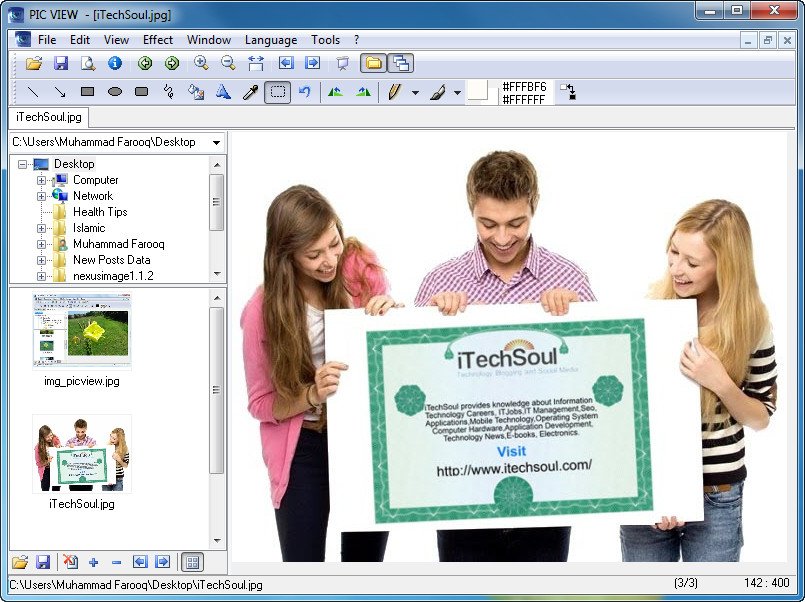Go to previous image with green left arrow
805x602 pixels.
pos(145,63)
